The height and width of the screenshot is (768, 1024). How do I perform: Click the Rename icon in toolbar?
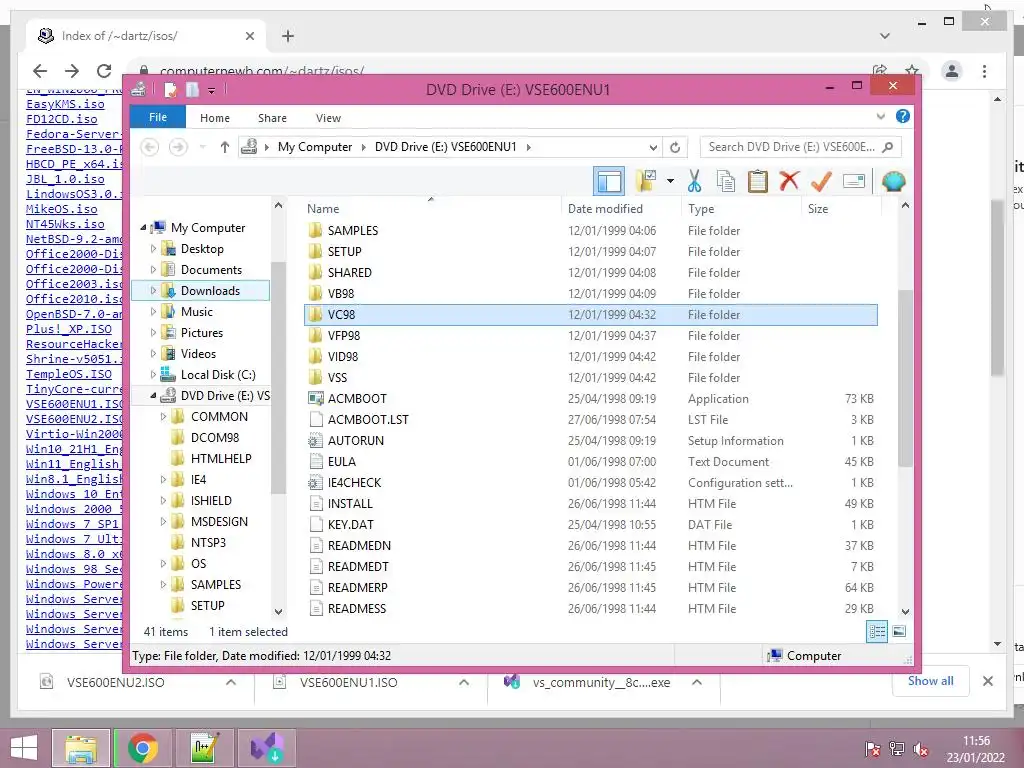(854, 181)
